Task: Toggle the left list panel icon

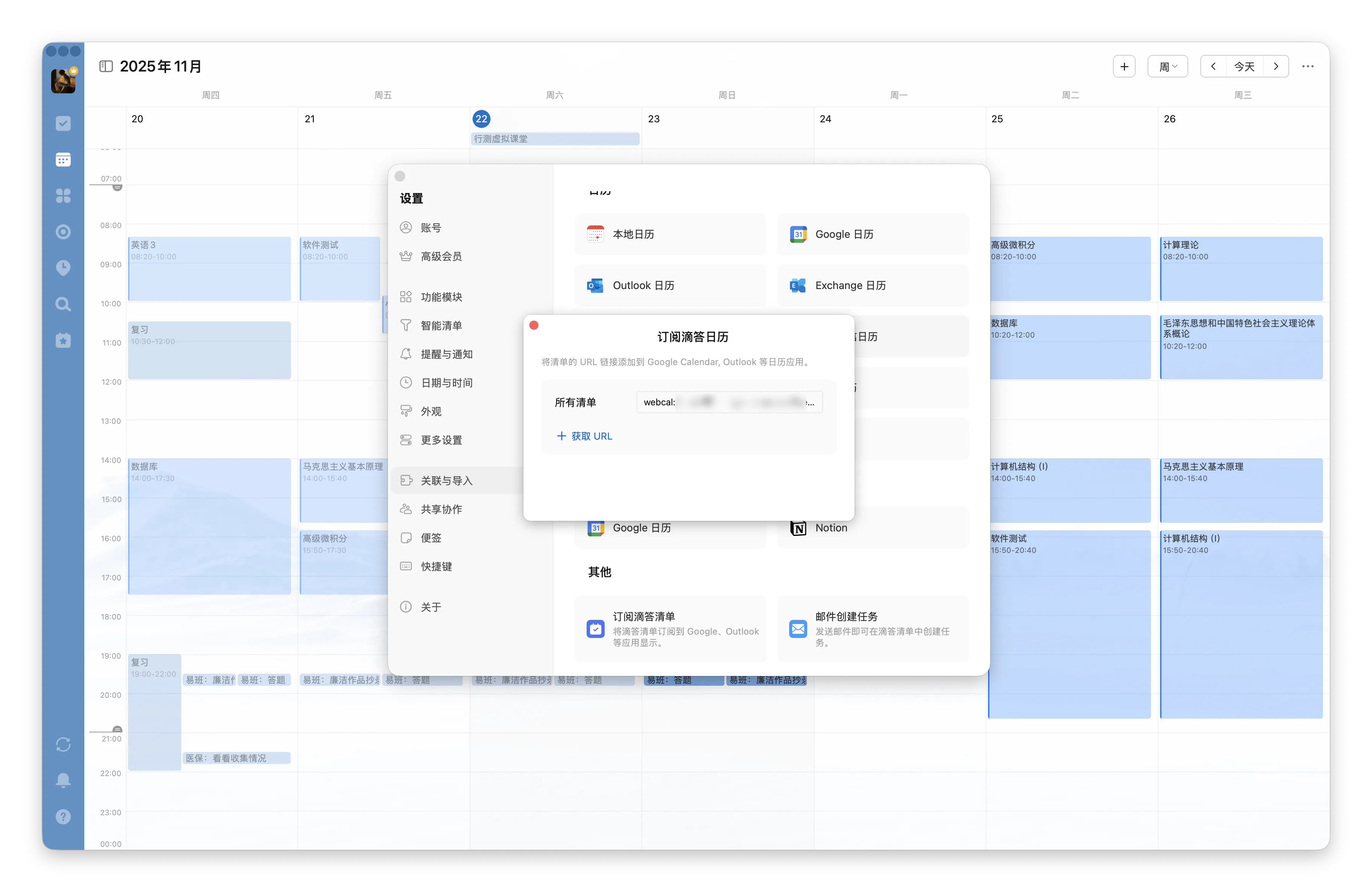Action: (106, 66)
